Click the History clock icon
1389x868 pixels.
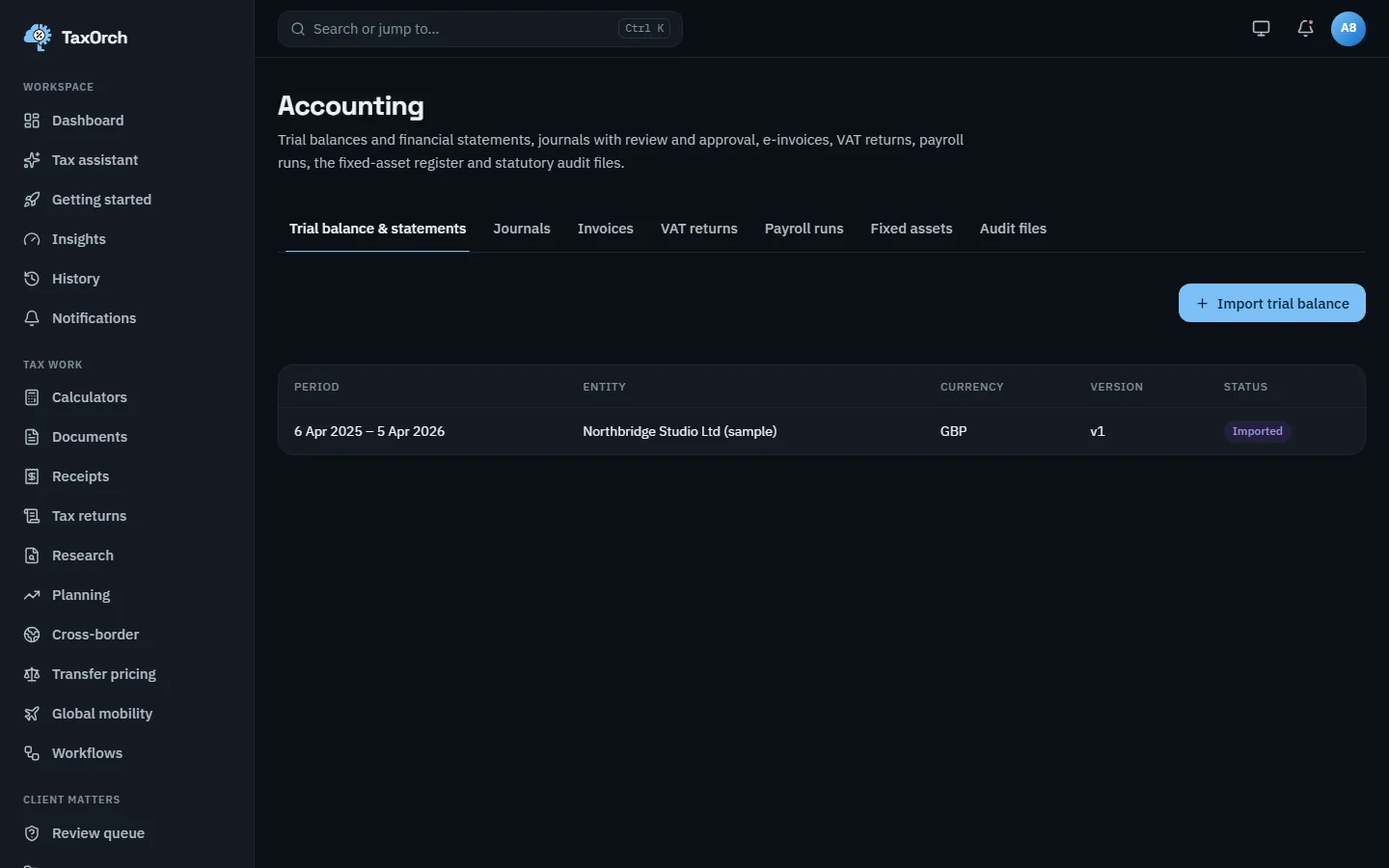point(32,279)
